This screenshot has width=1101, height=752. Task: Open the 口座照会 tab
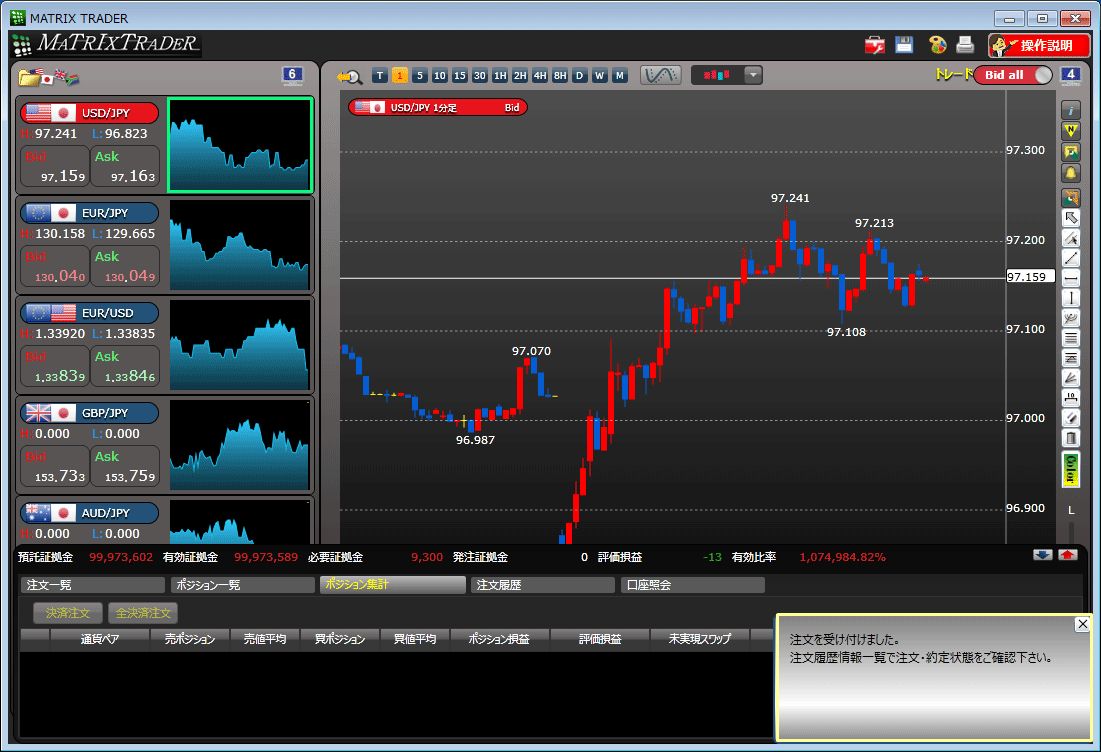(692, 585)
